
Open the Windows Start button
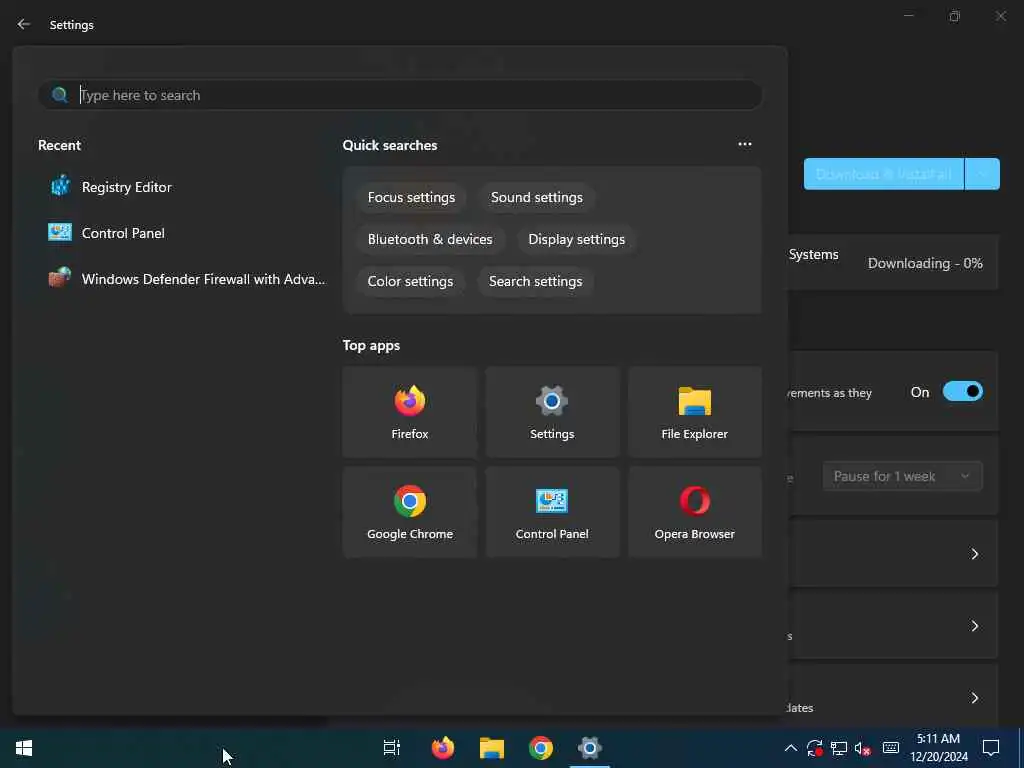point(24,748)
